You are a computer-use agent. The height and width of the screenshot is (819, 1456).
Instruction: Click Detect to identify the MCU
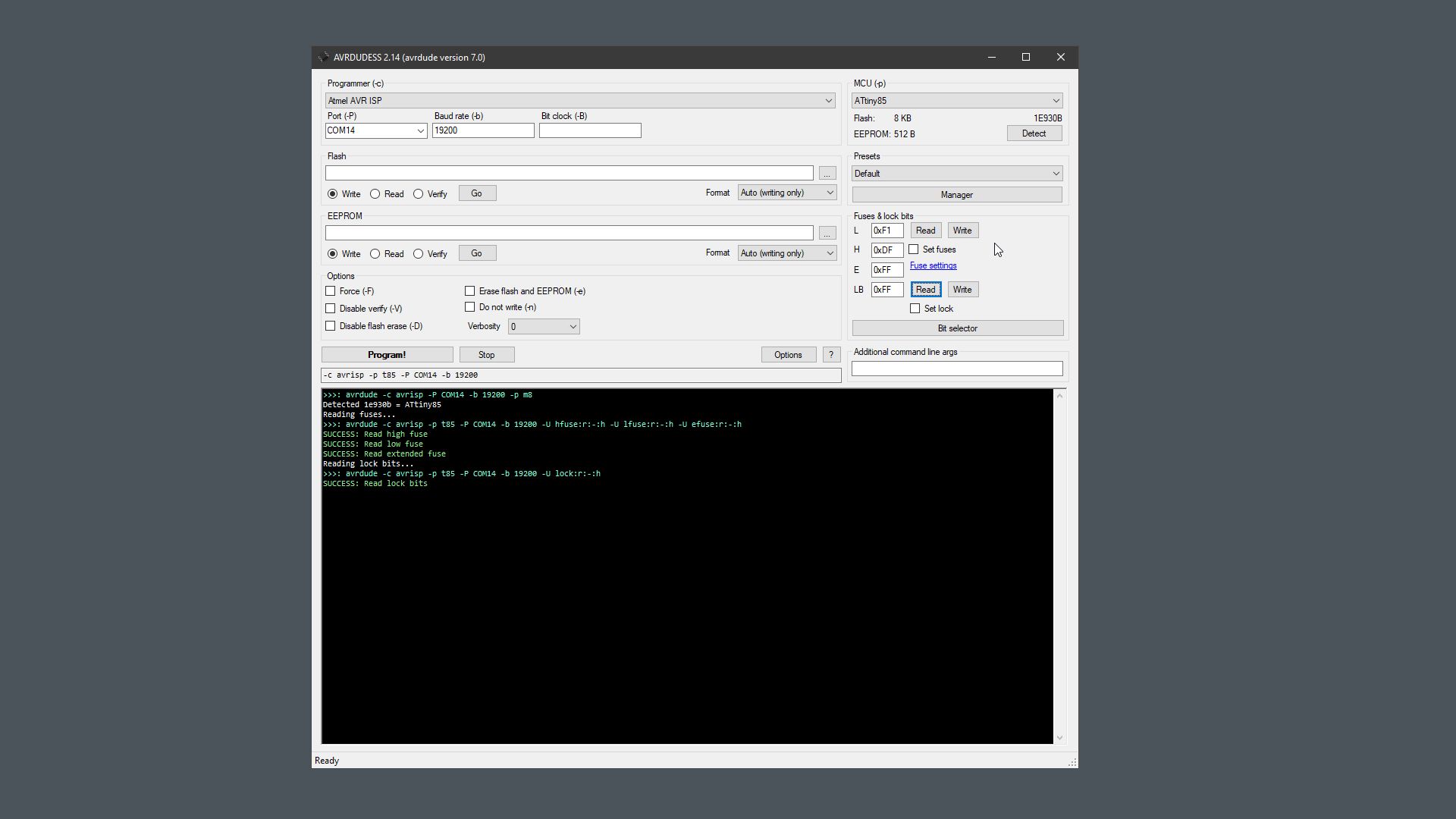[1034, 133]
